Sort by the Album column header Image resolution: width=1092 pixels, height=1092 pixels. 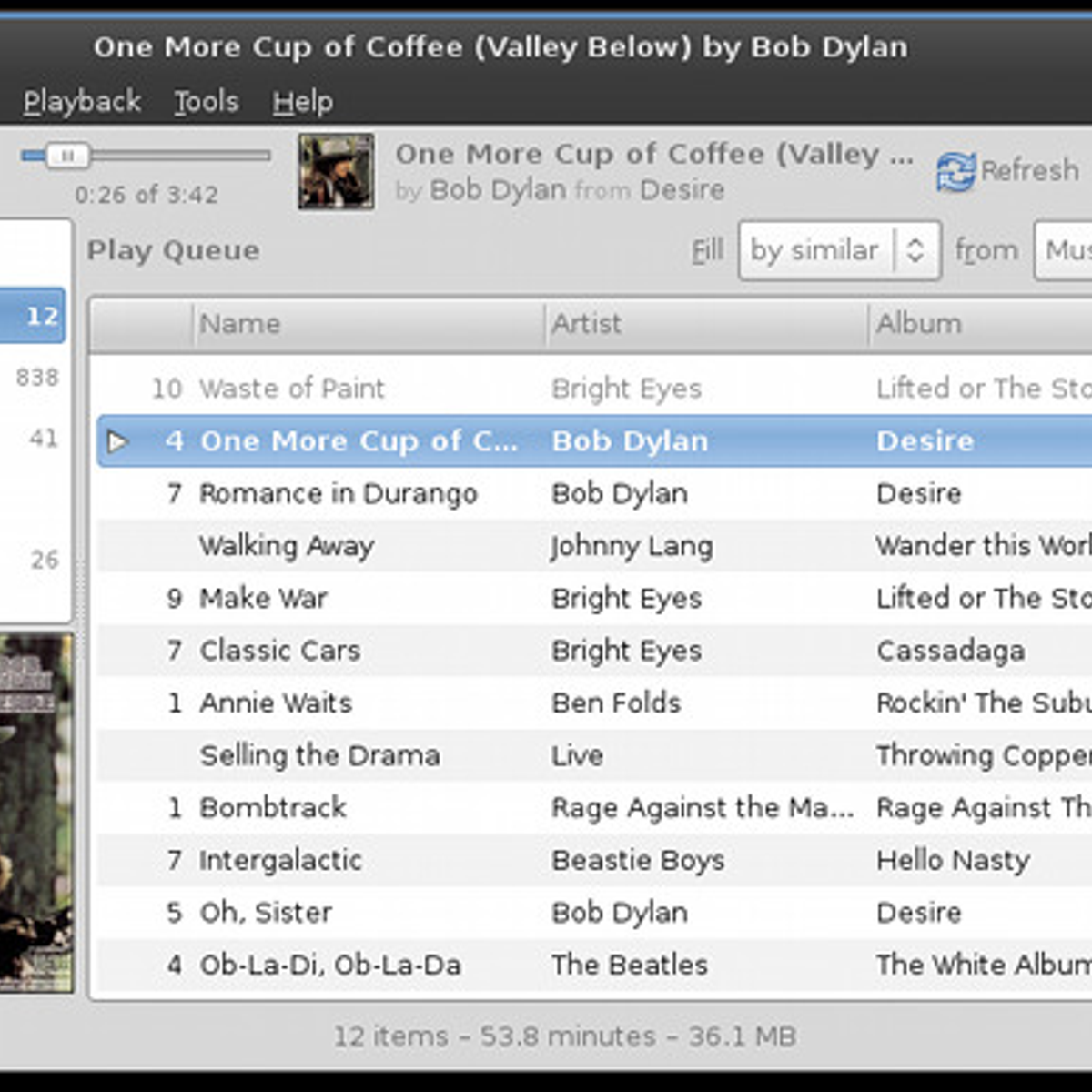click(980, 324)
